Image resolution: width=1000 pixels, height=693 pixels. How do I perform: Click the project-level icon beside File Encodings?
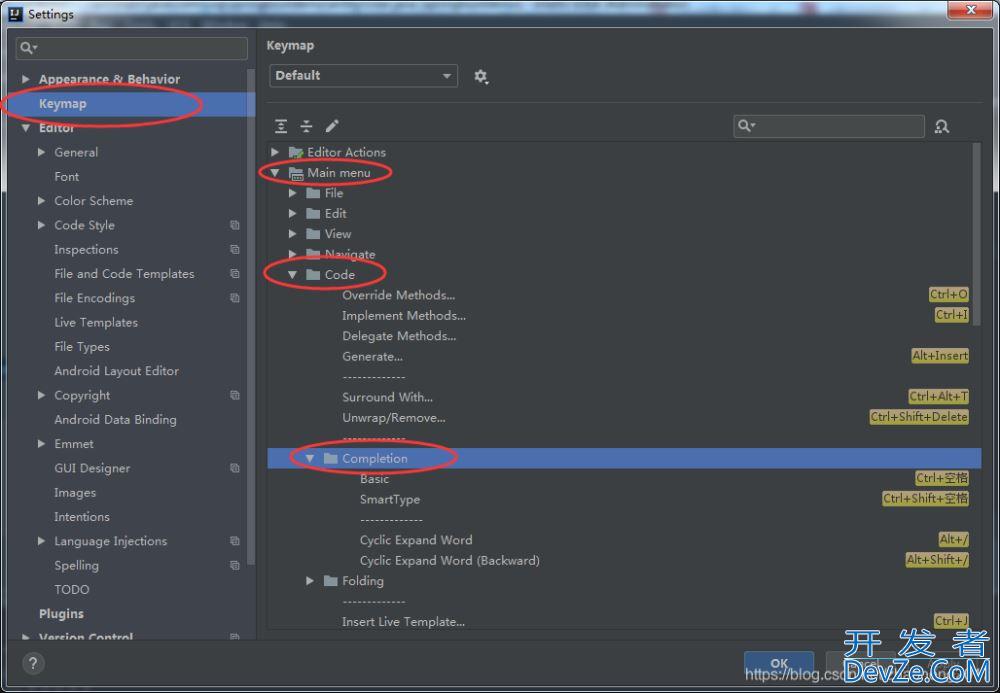[235, 298]
